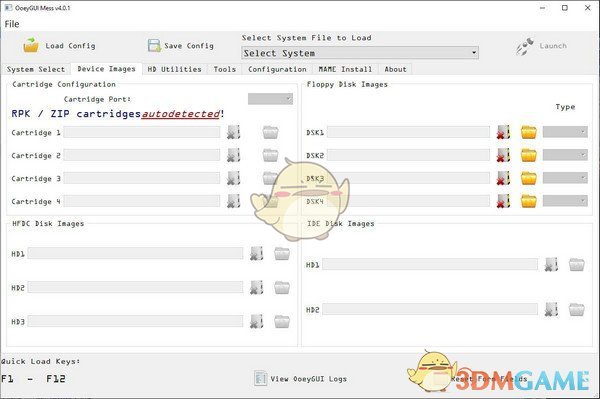Click the IDE HD1 path field
Viewport: 600px width, 399px height.
tap(430, 264)
